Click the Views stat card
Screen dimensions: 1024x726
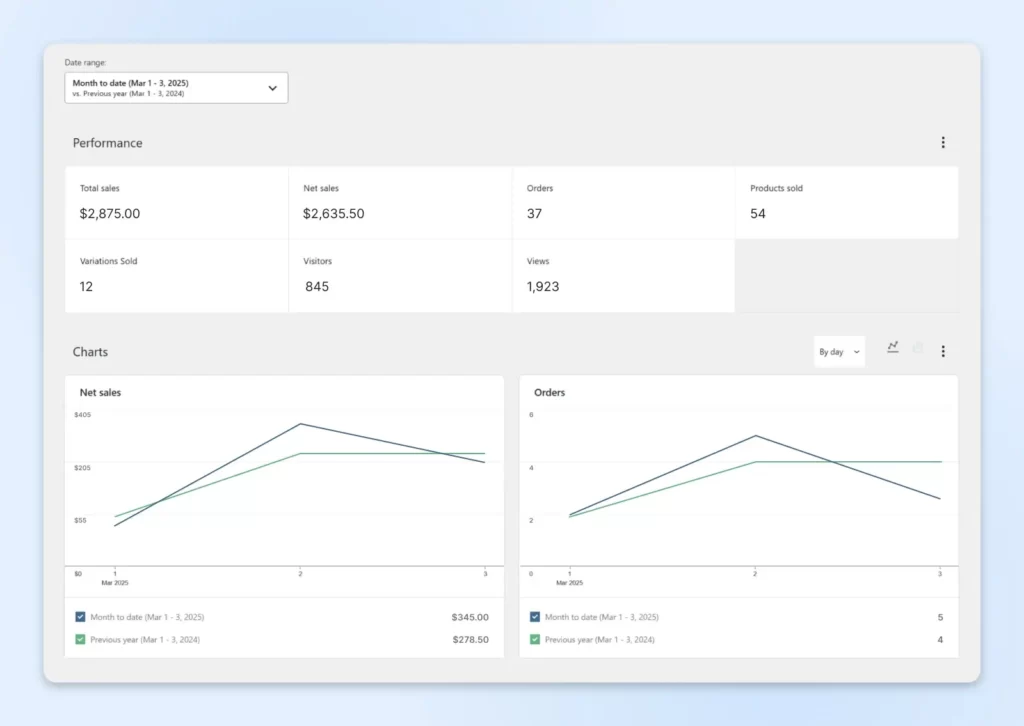[623, 275]
